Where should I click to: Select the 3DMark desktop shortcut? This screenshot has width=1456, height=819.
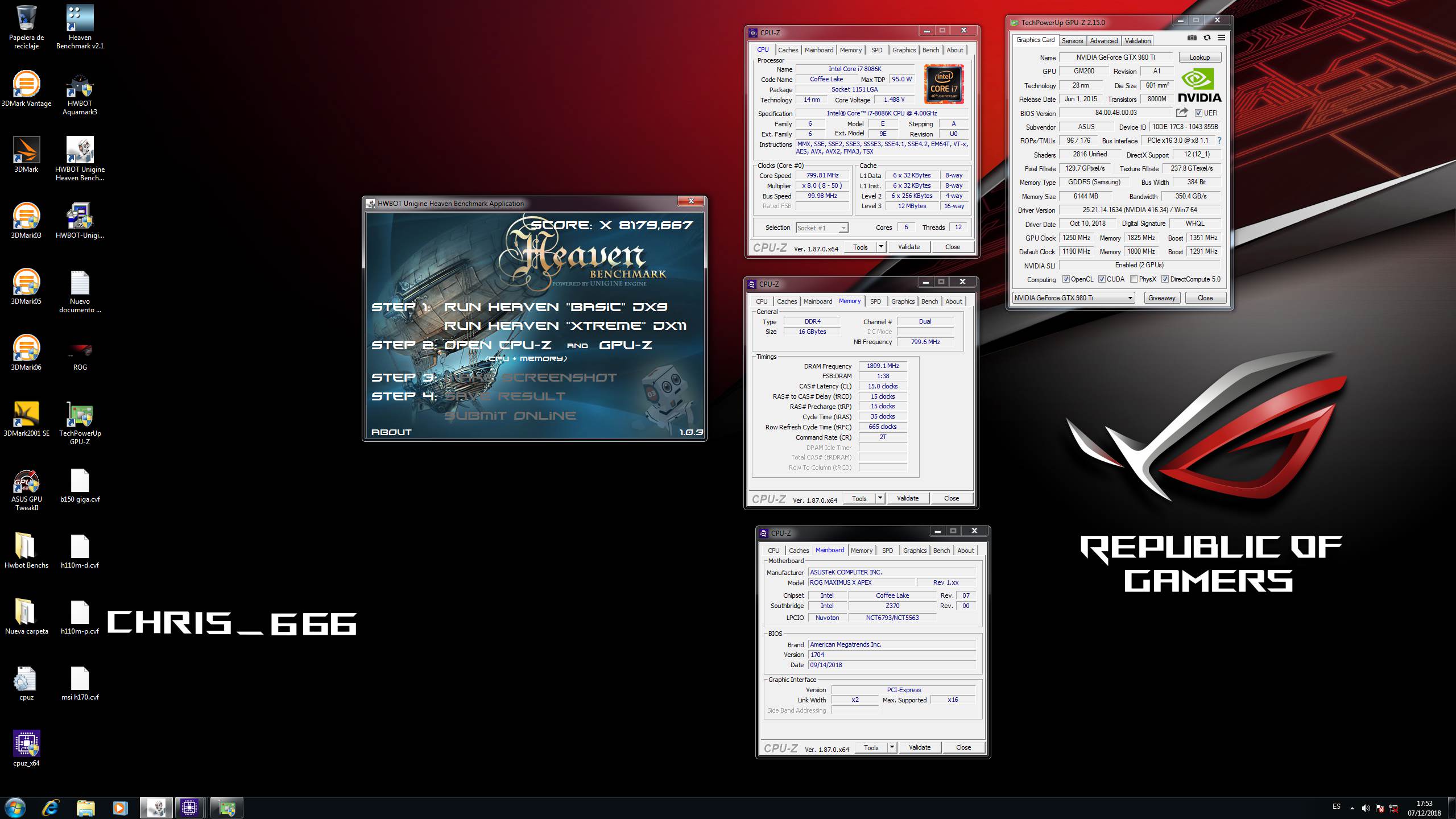[x=26, y=155]
